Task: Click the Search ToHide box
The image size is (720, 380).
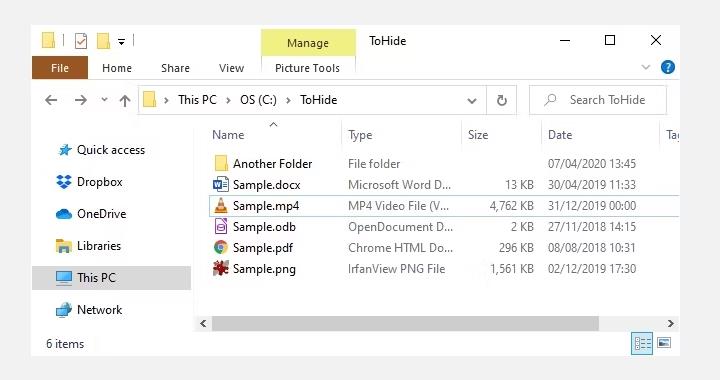Action: [x=597, y=100]
